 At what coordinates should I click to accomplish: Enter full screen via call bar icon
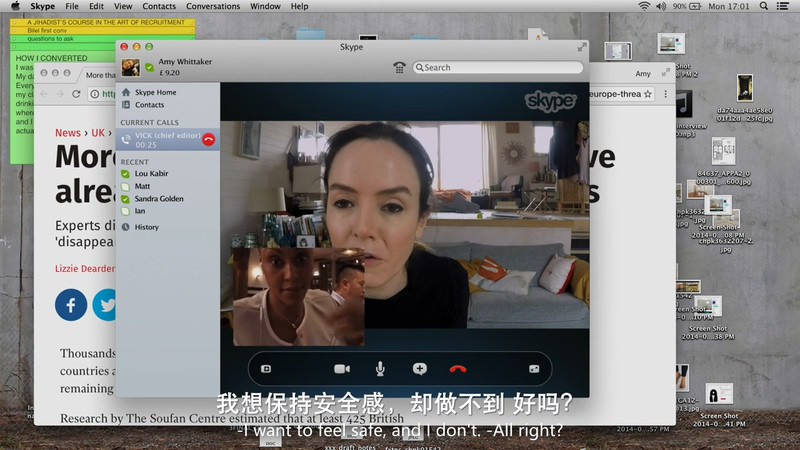click(534, 368)
